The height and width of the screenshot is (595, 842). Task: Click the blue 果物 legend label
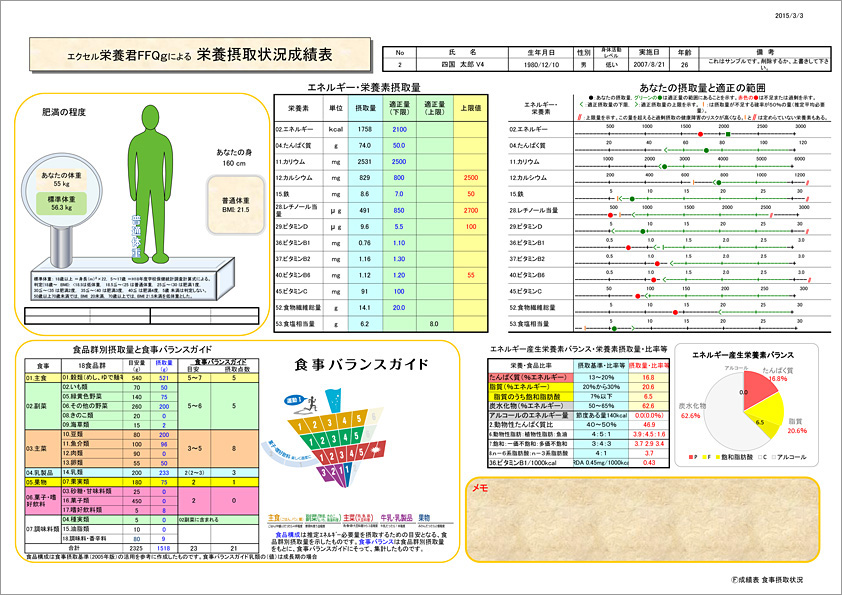point(424,518)
